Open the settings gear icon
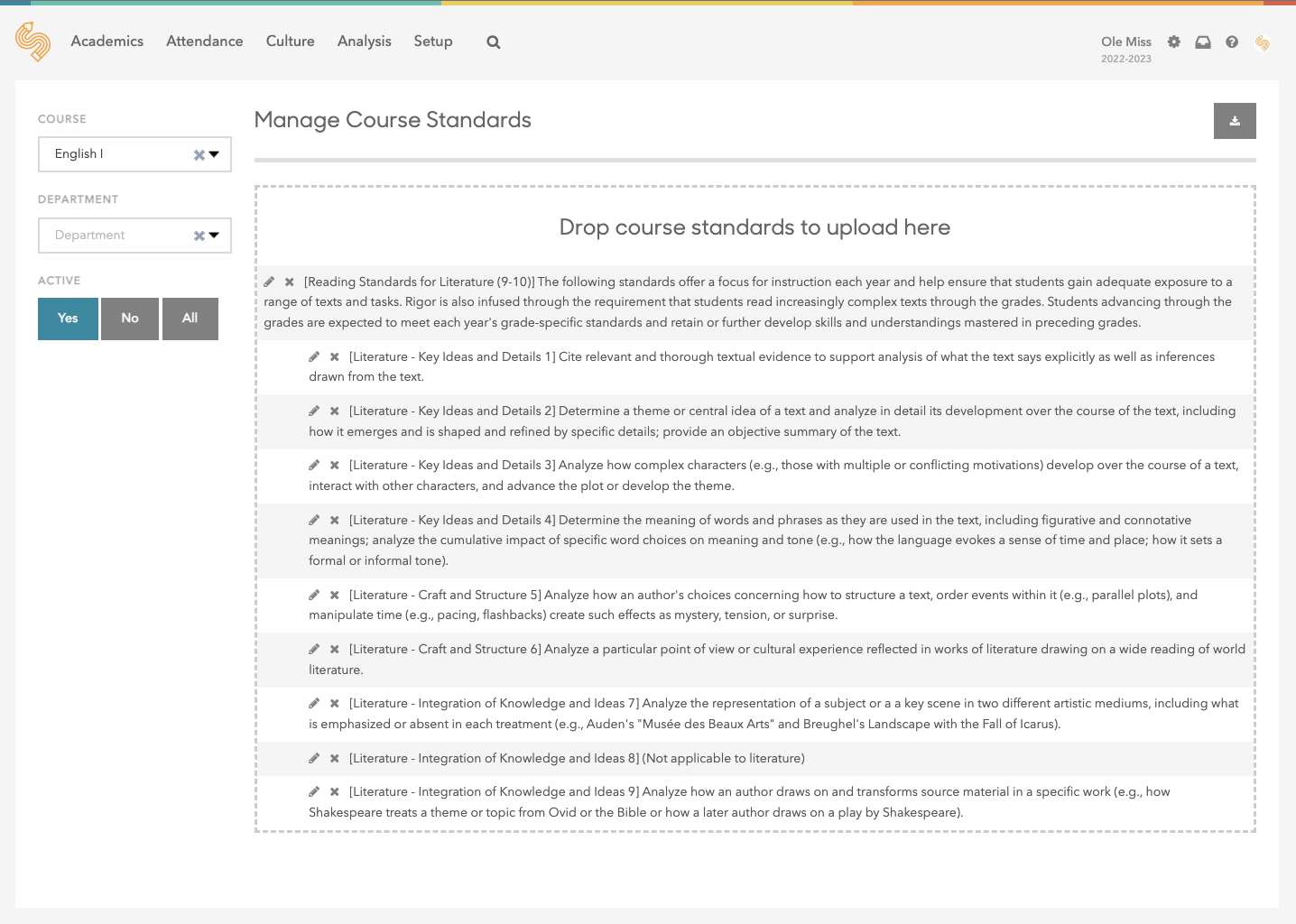This screenshot has width=1296, height=924. (1173, 42)
